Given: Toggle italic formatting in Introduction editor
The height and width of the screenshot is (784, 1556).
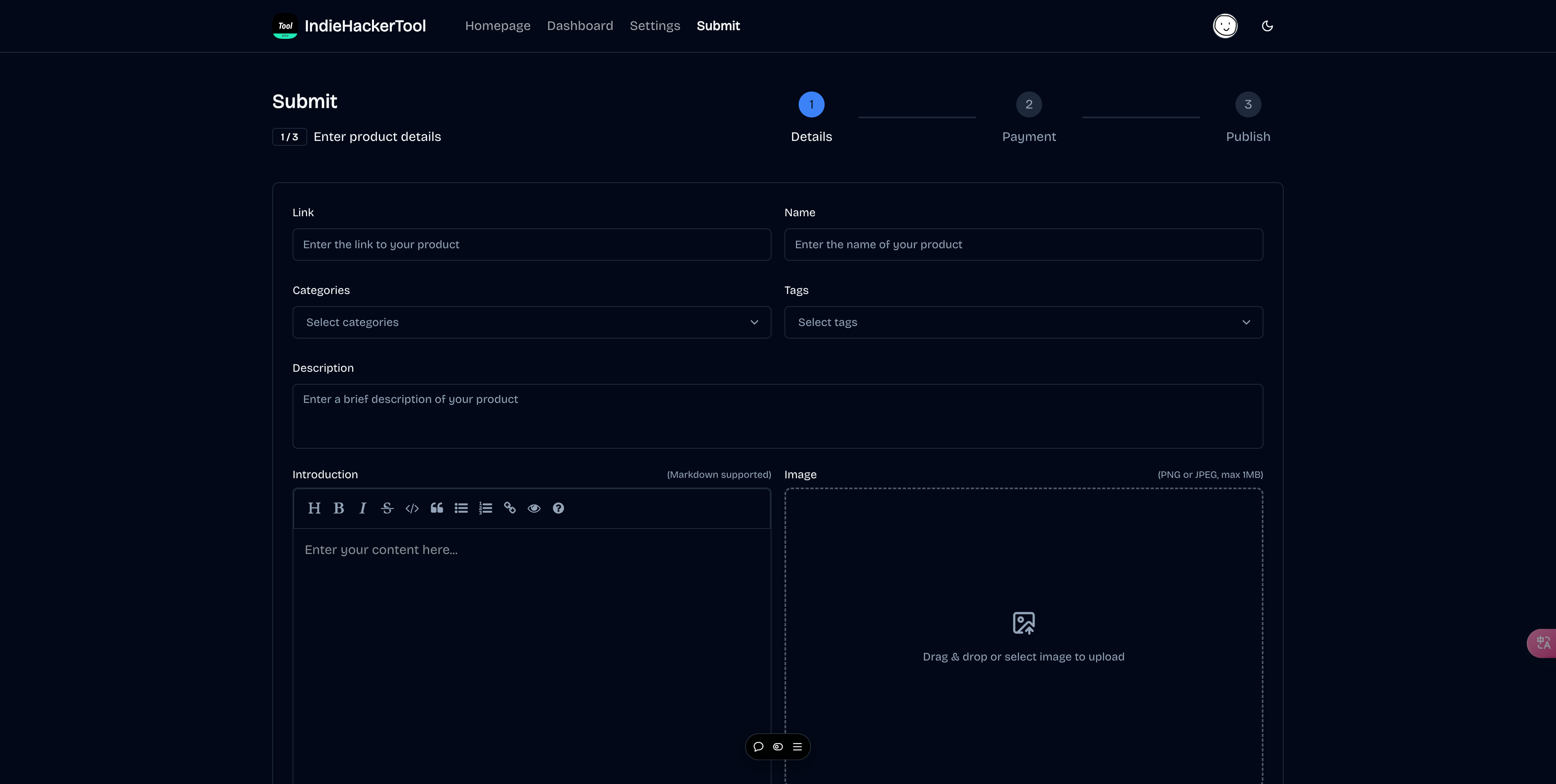Looking at the screenshot, I should click(x=363, y=508).
